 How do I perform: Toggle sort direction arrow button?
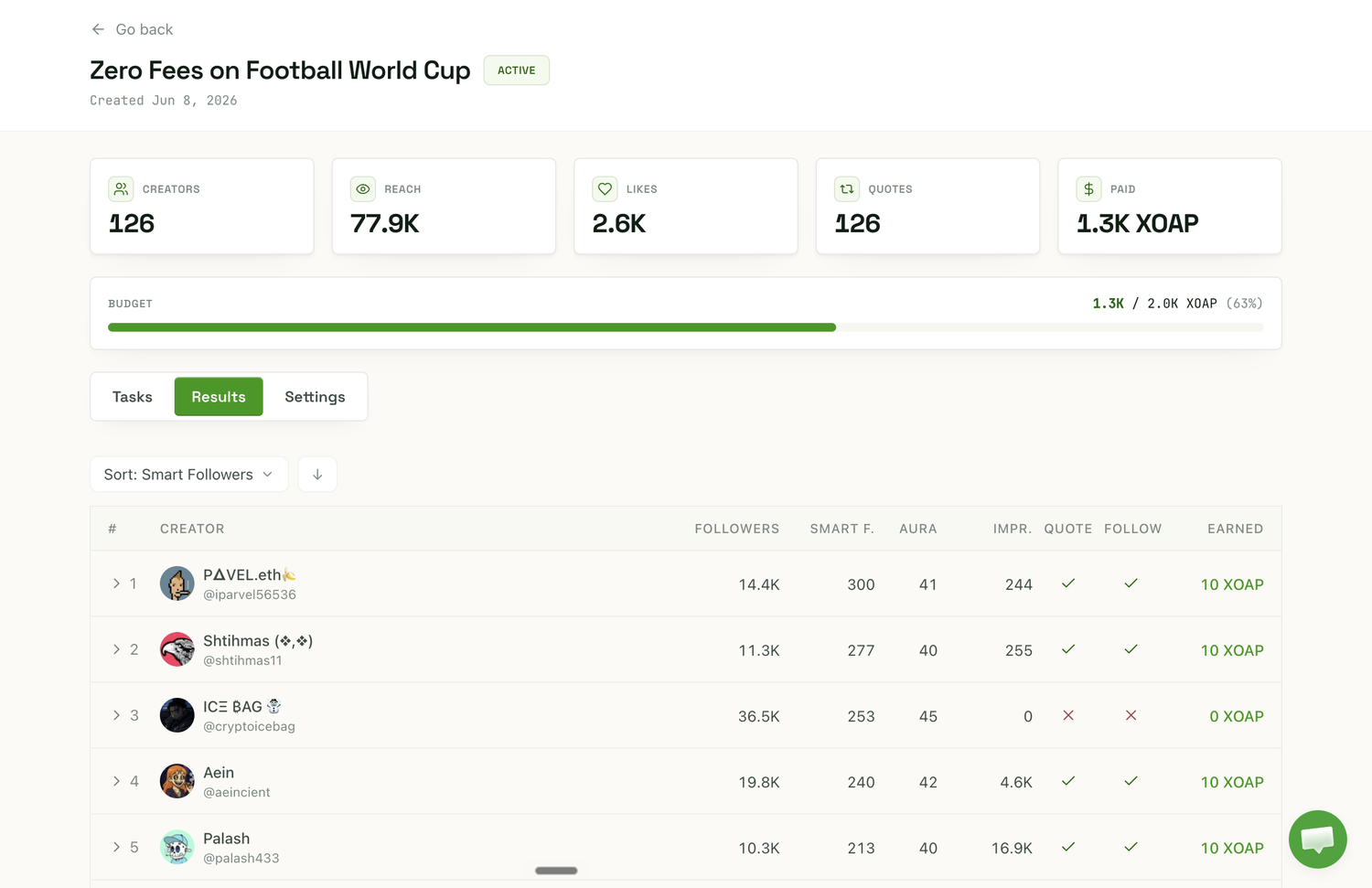317,475
